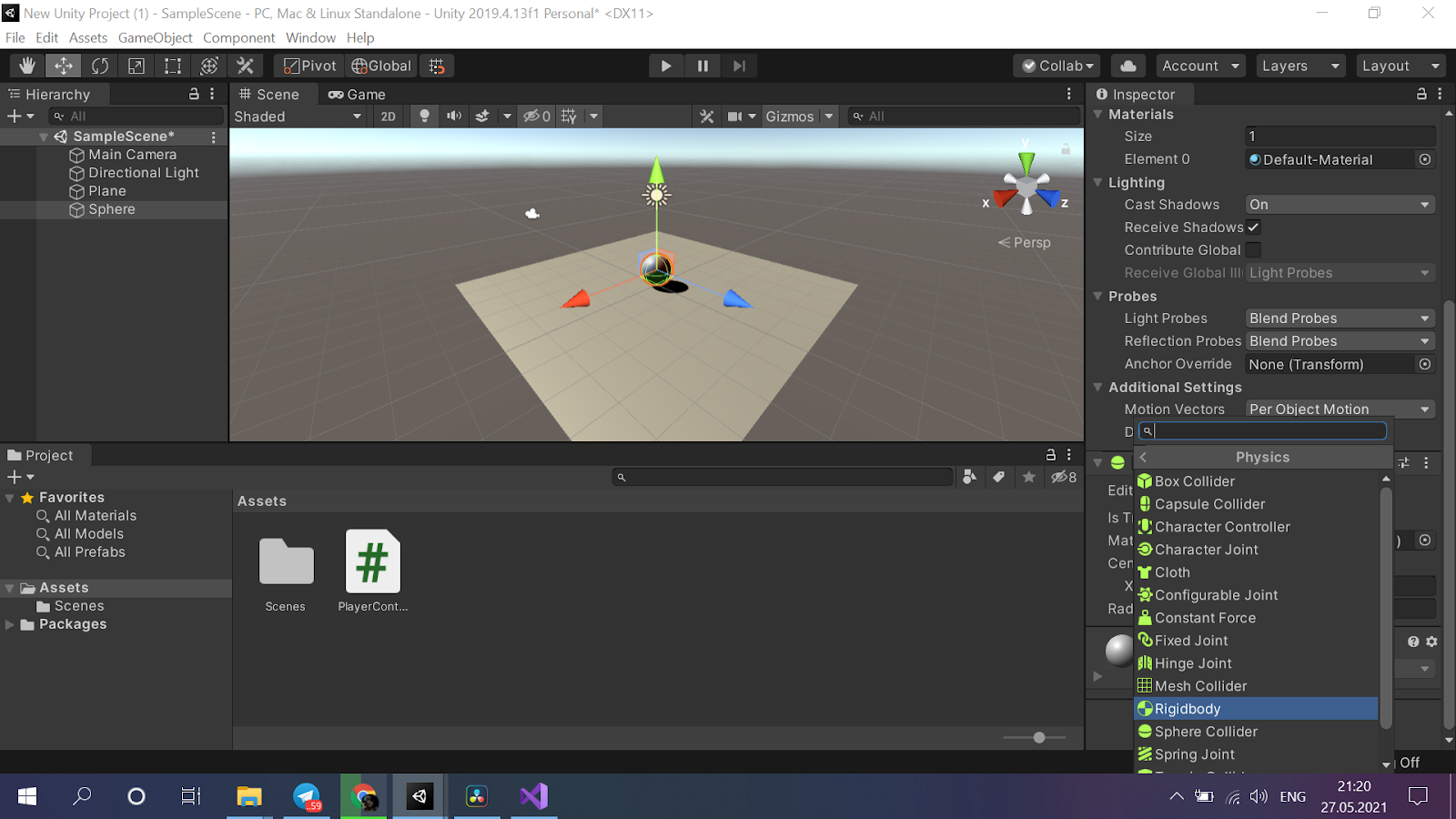Open Shaded draw mode dropdown
This screenshot has height=819, width=1456.
tap(298, 116)
